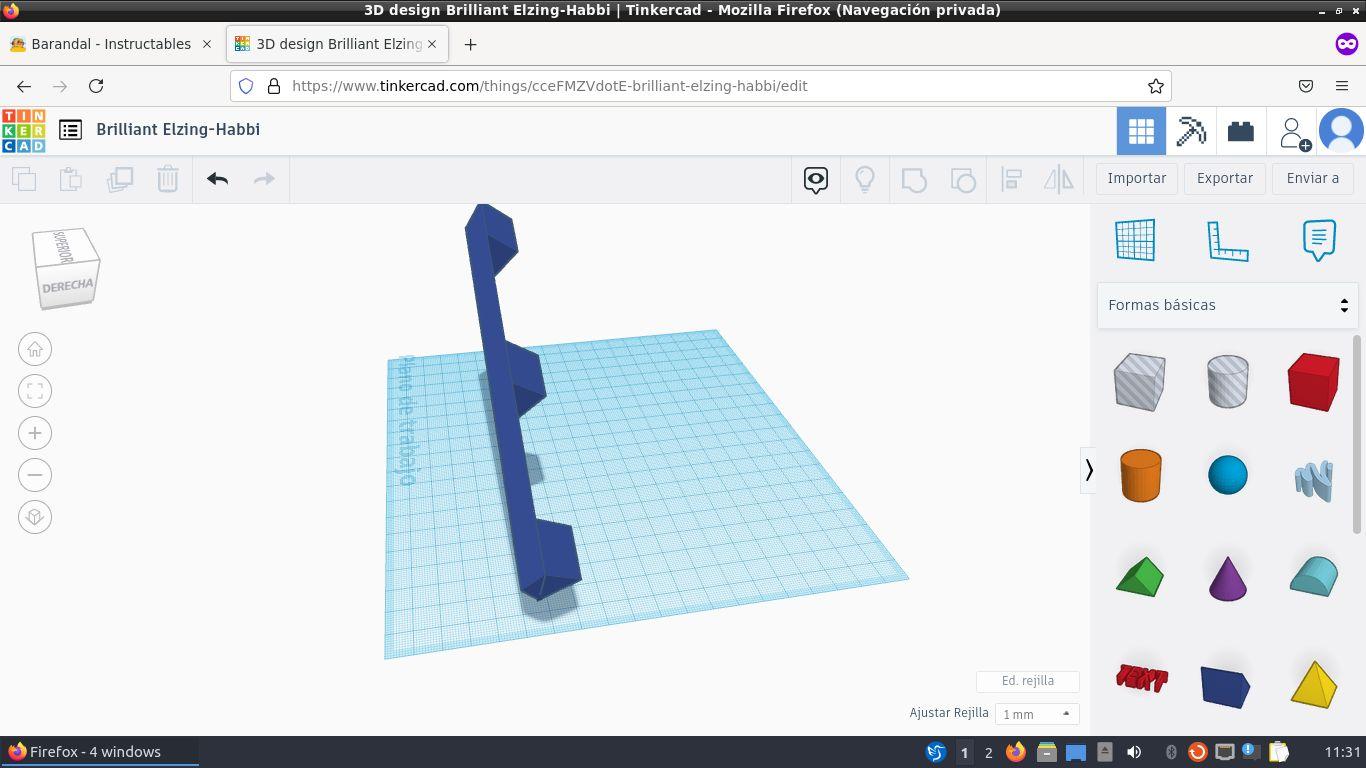1366x768 pixels.
Task: Zoom out with the minus button
Action: (x=35, y=475)
